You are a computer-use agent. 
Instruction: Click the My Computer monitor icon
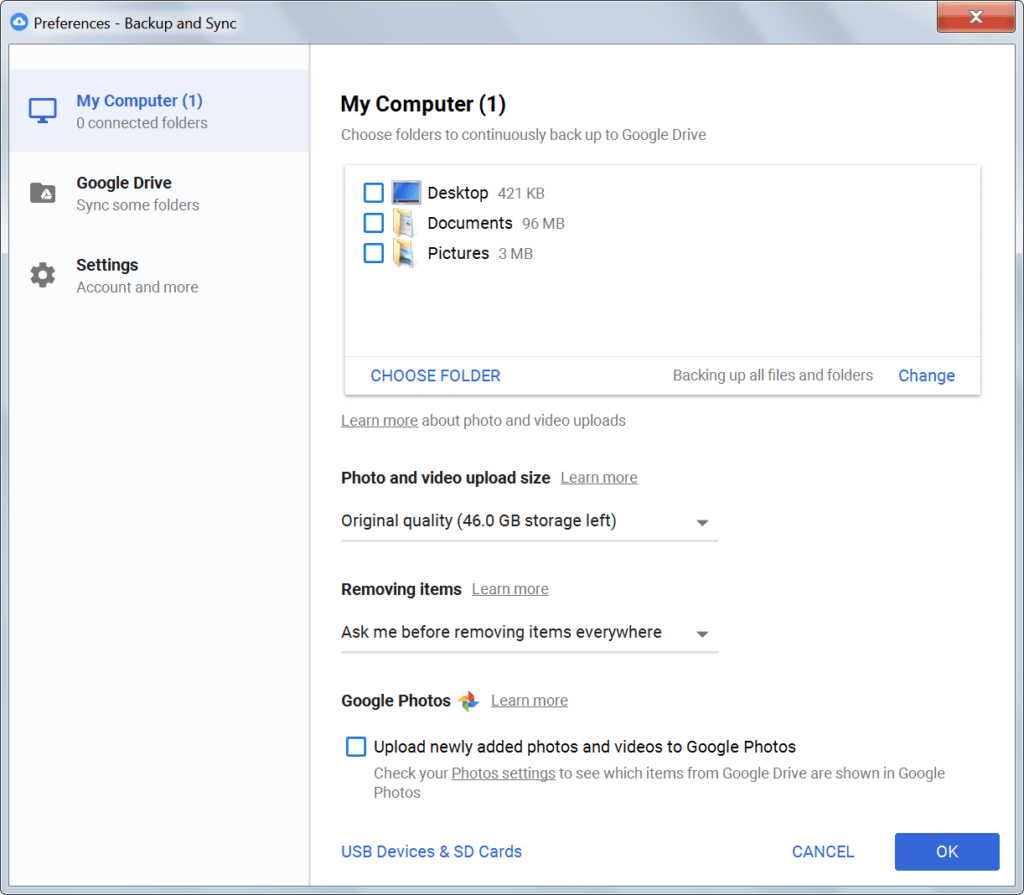pyautogui.click(x=42, y=110)
